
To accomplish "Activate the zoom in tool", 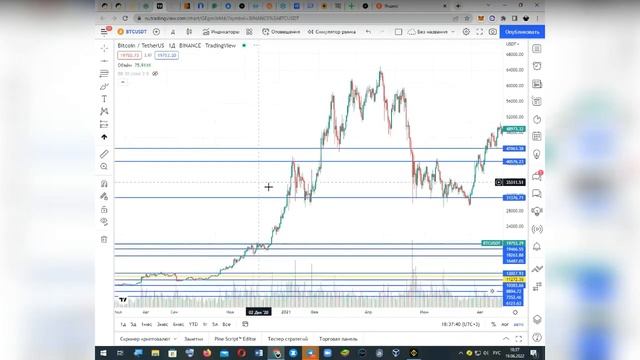I will (x=104, y=167).
